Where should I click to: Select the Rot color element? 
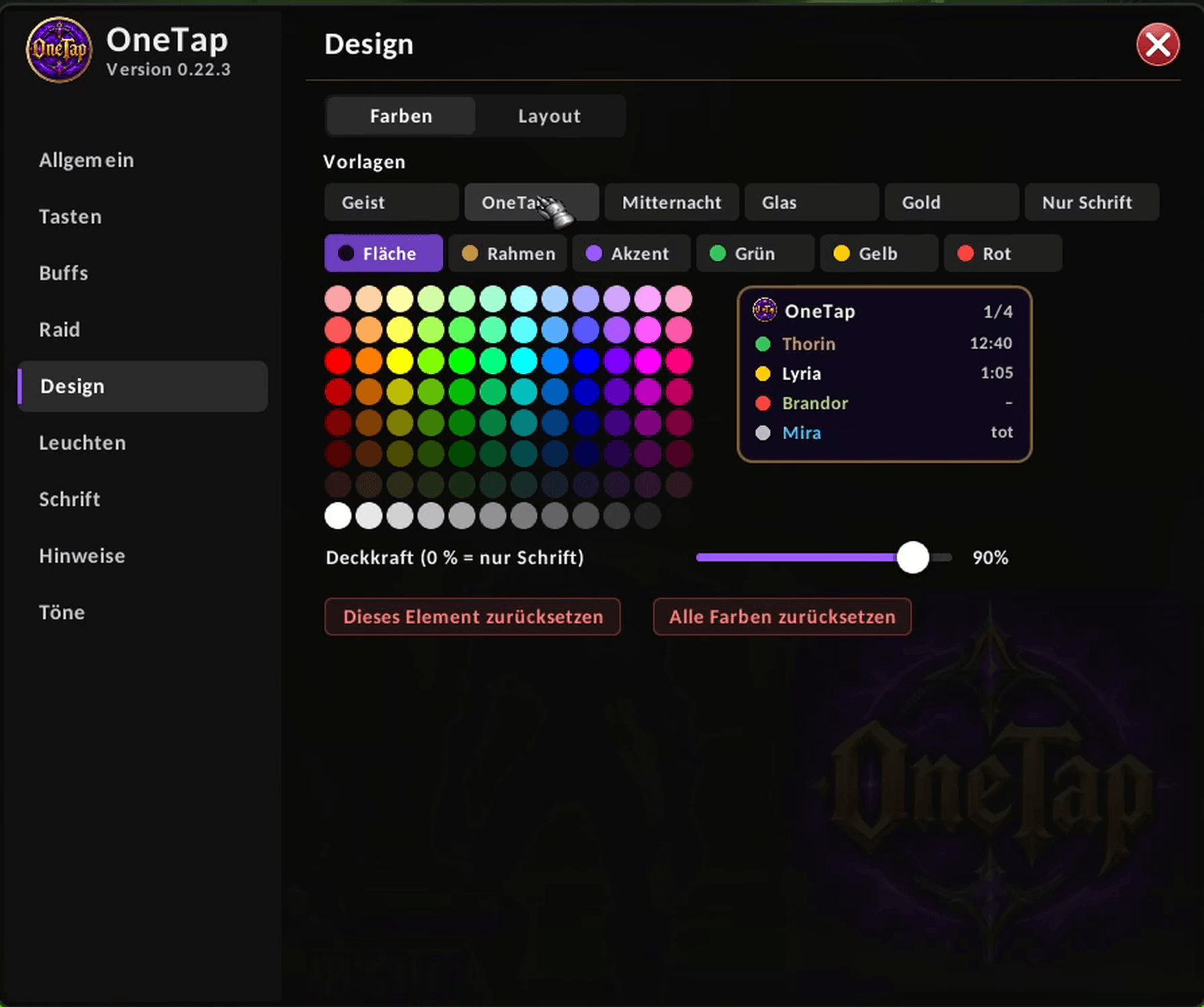[x=1003, y=253]
